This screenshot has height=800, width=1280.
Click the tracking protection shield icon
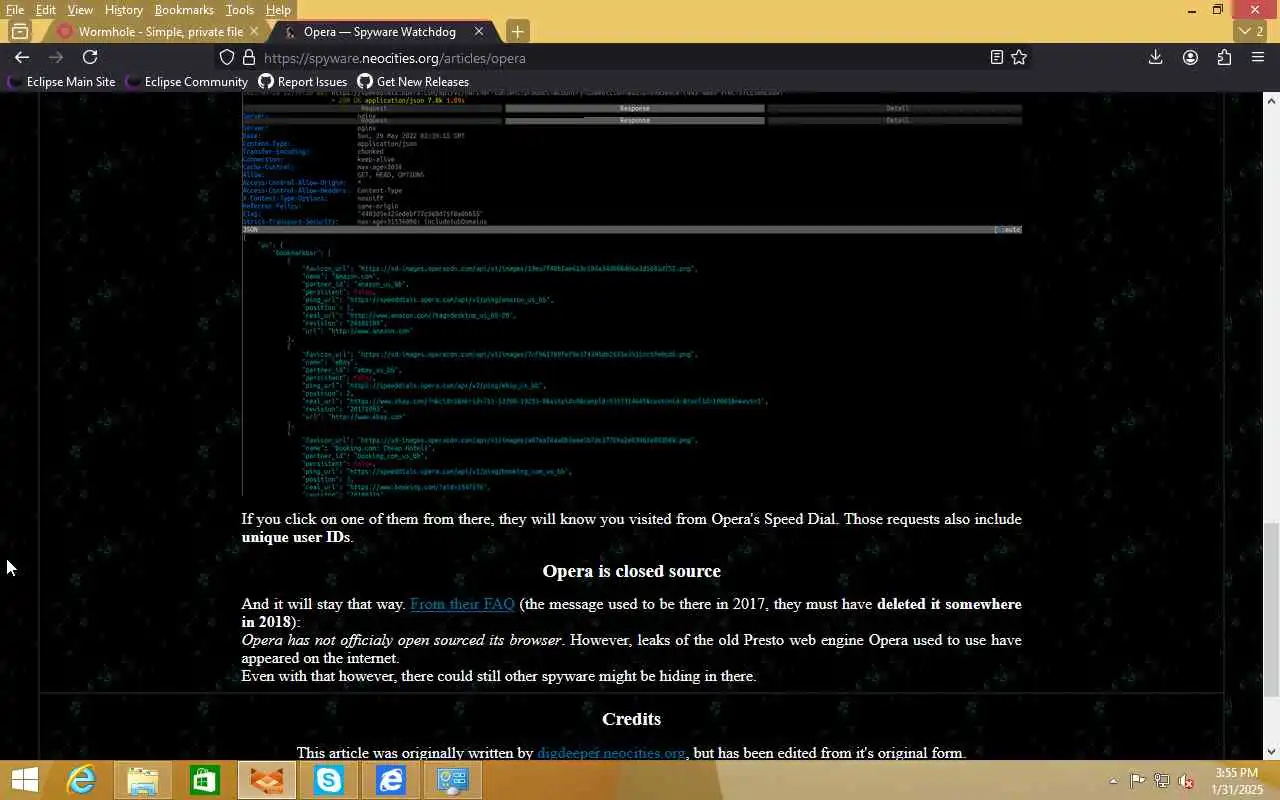click(227, 58)
